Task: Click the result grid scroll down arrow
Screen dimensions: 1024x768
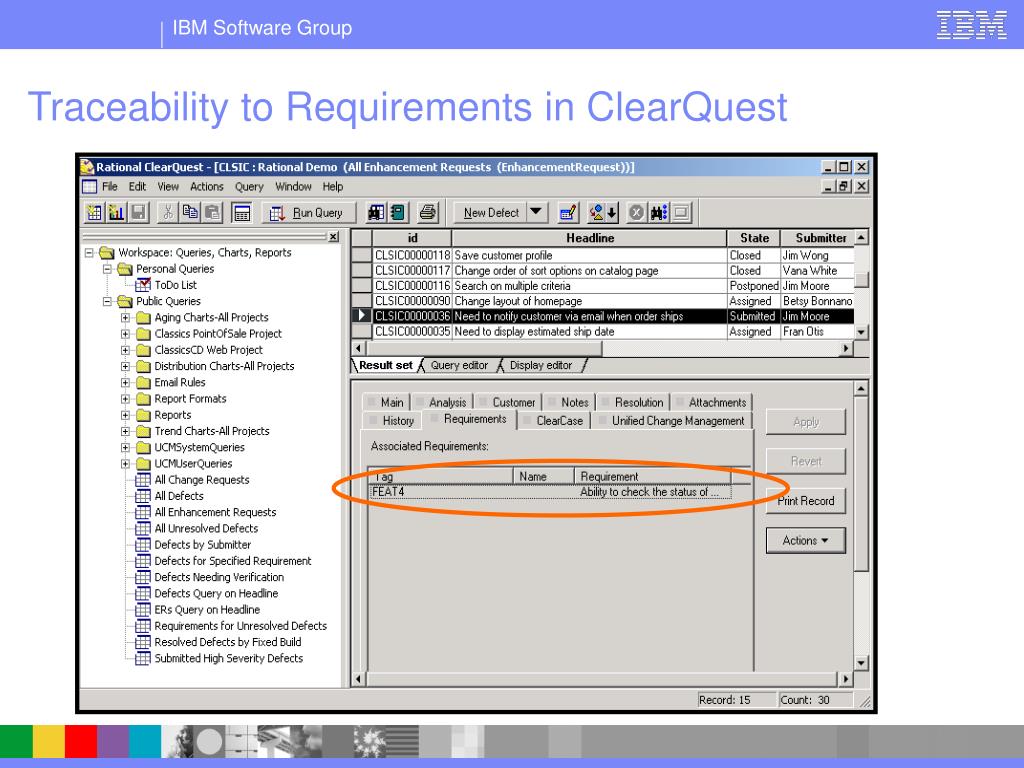Action: point(861,332)
